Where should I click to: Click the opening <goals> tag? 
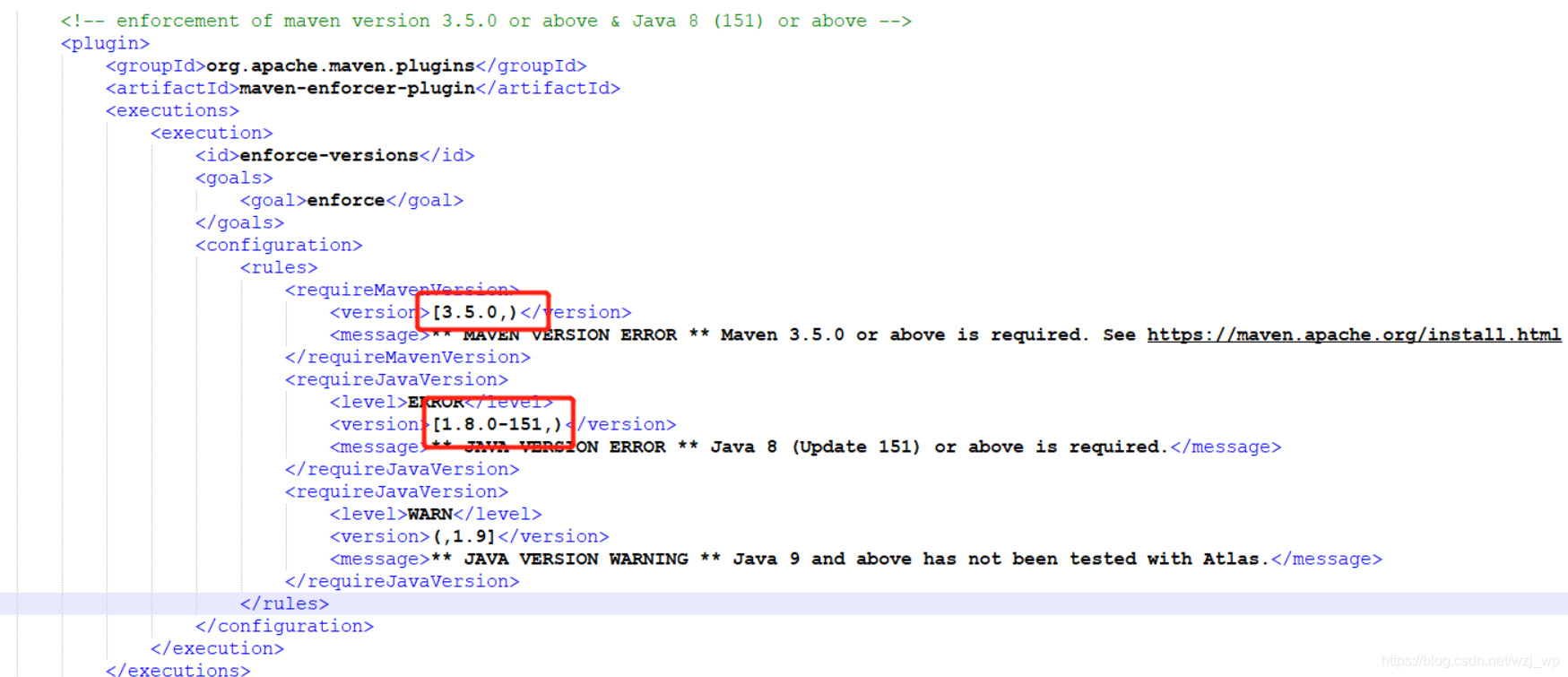(x=234, y=178)
